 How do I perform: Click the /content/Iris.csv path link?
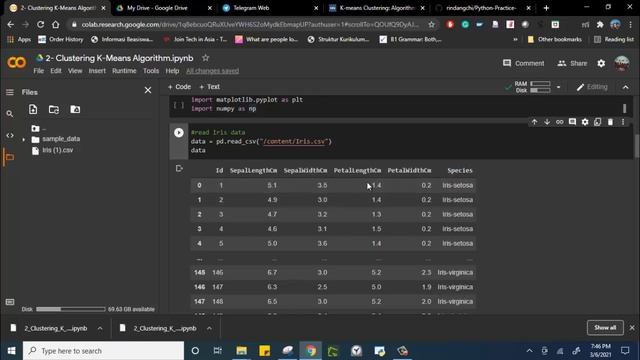point(294,142)
